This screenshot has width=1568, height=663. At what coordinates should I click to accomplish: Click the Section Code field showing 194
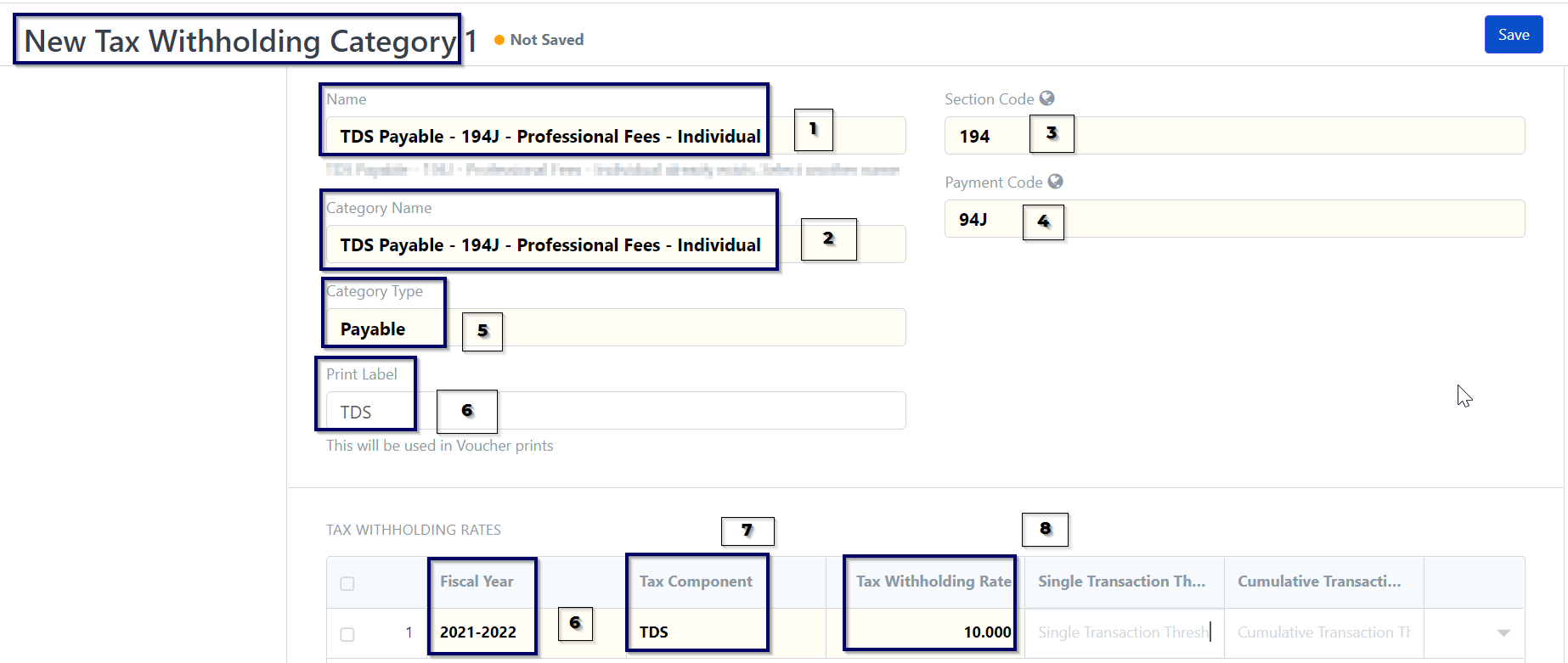pyautogui.click(x=1234, y=136)
